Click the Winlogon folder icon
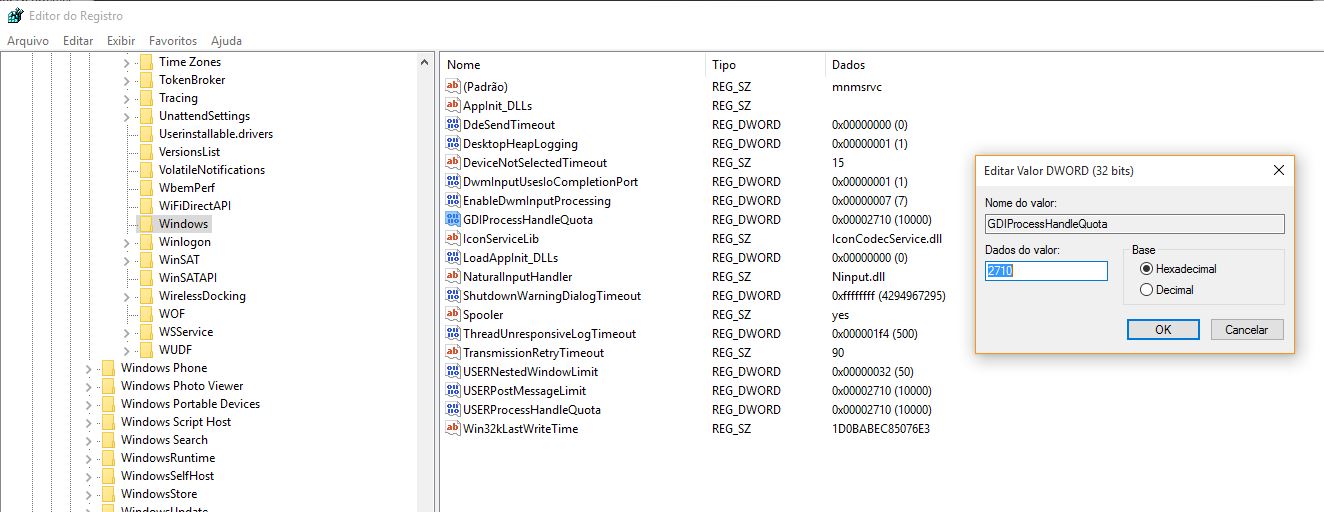1324x512 pixels. coord(146,242)
